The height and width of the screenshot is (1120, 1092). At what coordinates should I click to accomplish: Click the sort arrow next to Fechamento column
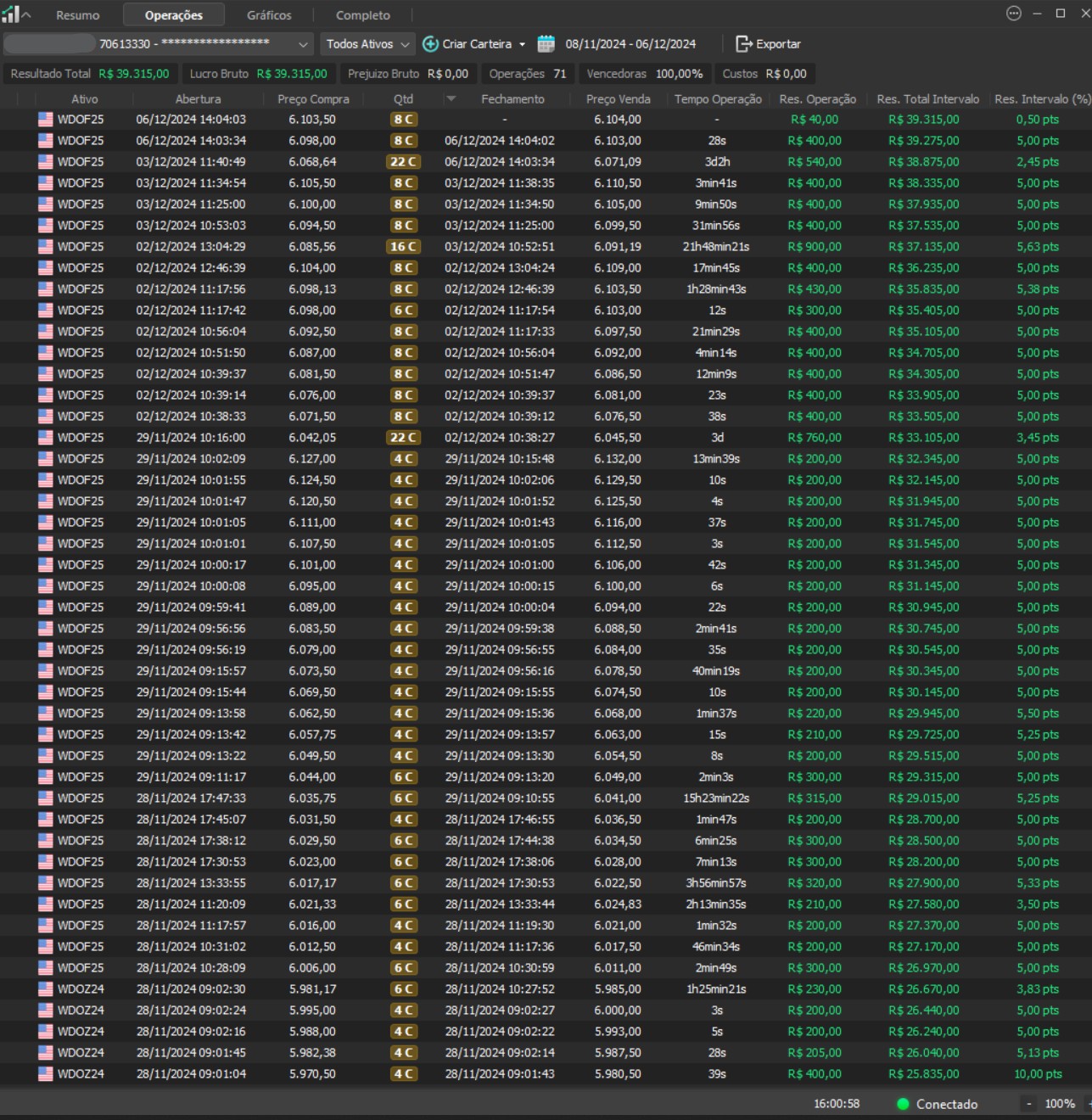[451, 99]
